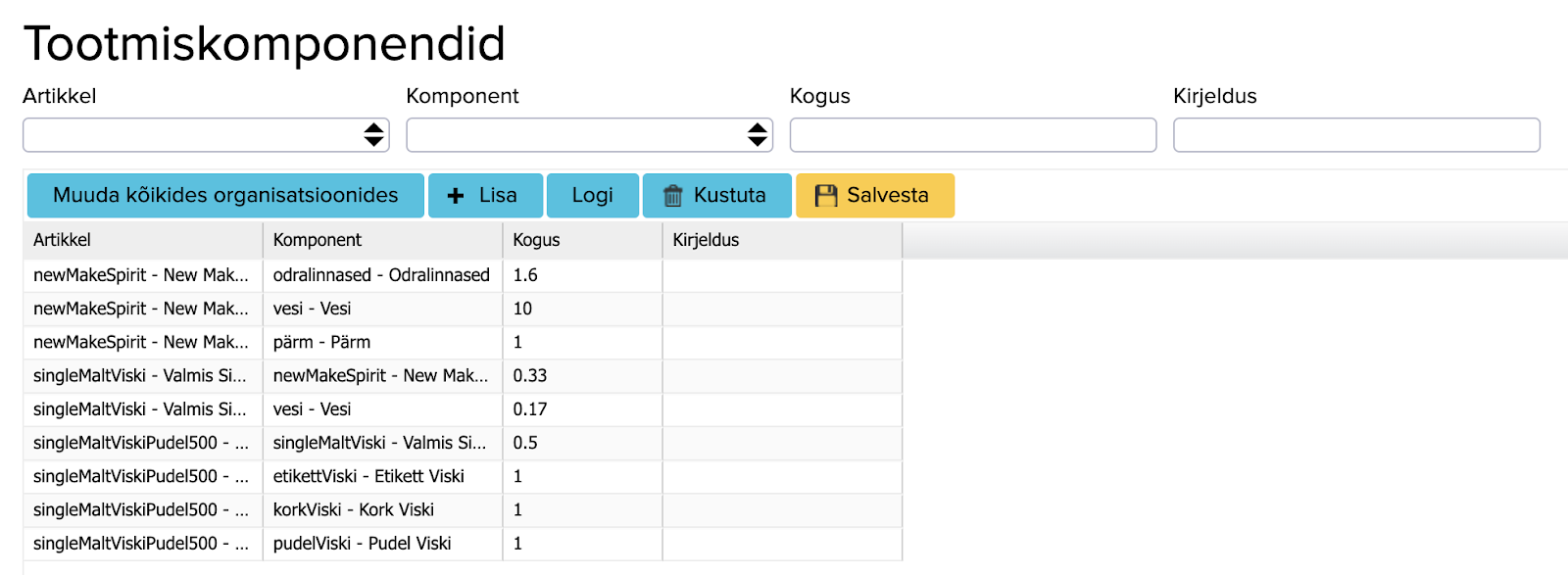This screenshot has width=1568, height=575.
Task: Click the Kirjeldus filter input field
Action: pos(1355,135)
